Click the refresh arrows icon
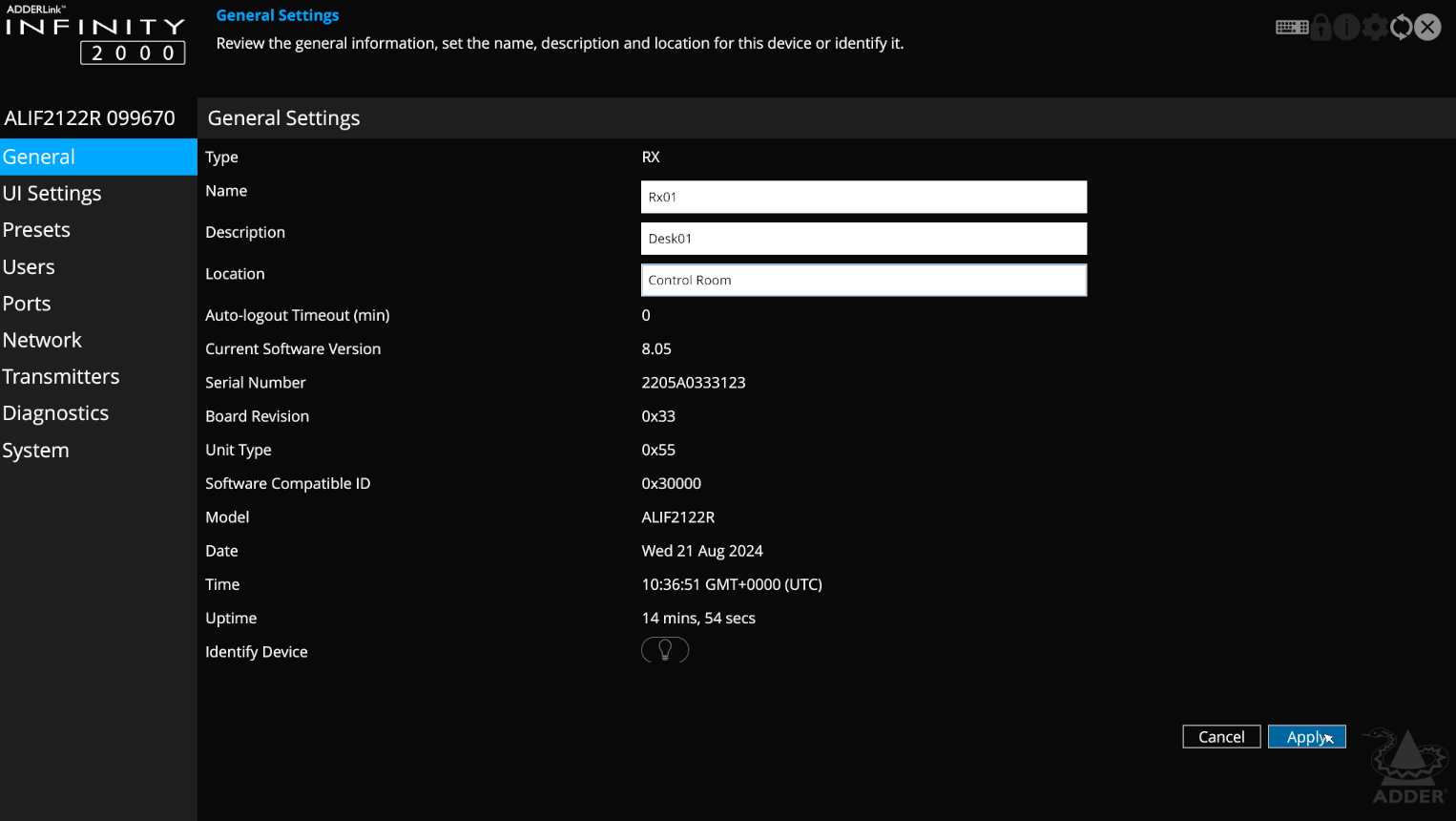This screenshot has width=1456, height=821. click(x=1401, y=27)
